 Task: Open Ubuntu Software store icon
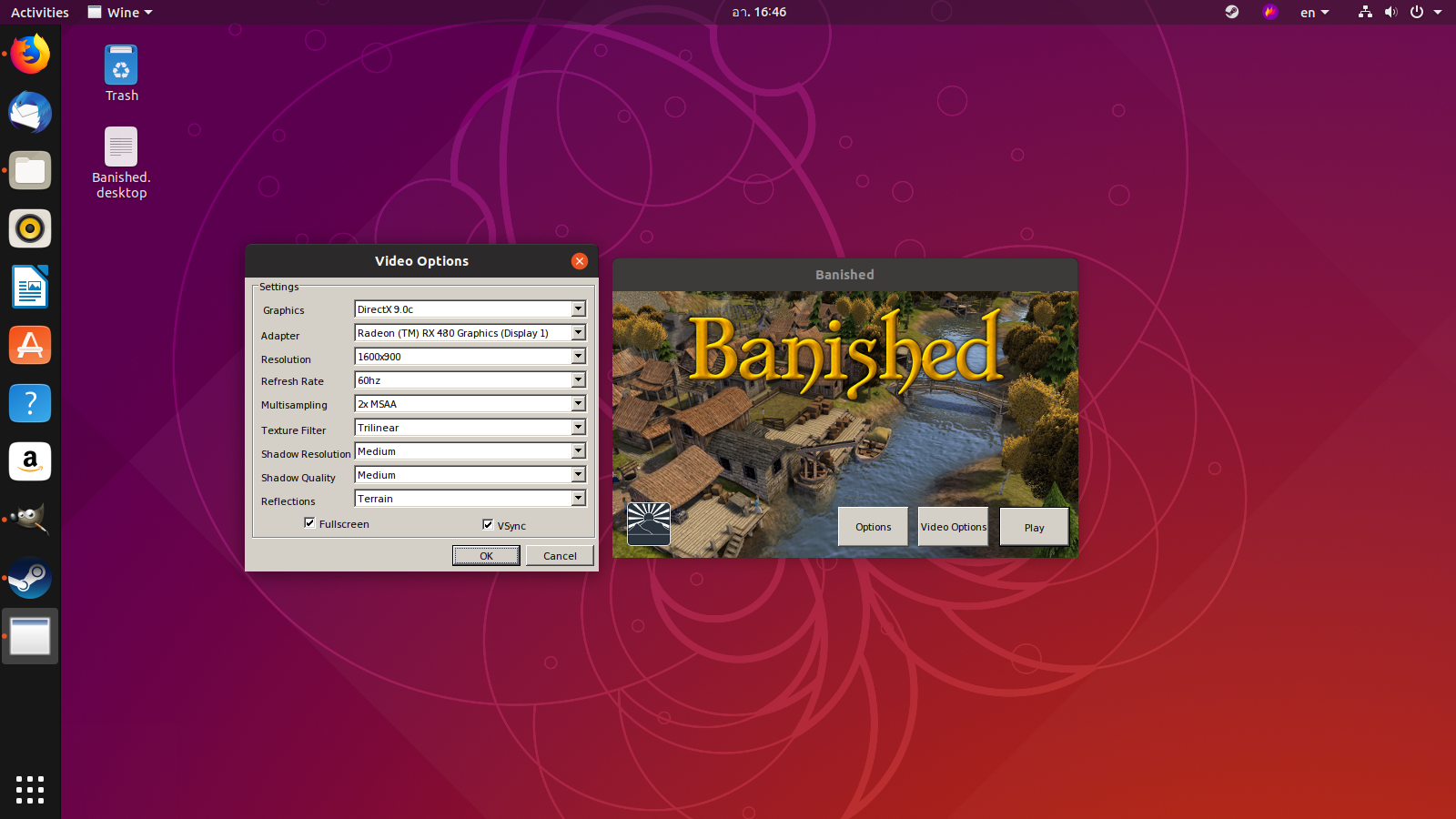pos(30,345)
